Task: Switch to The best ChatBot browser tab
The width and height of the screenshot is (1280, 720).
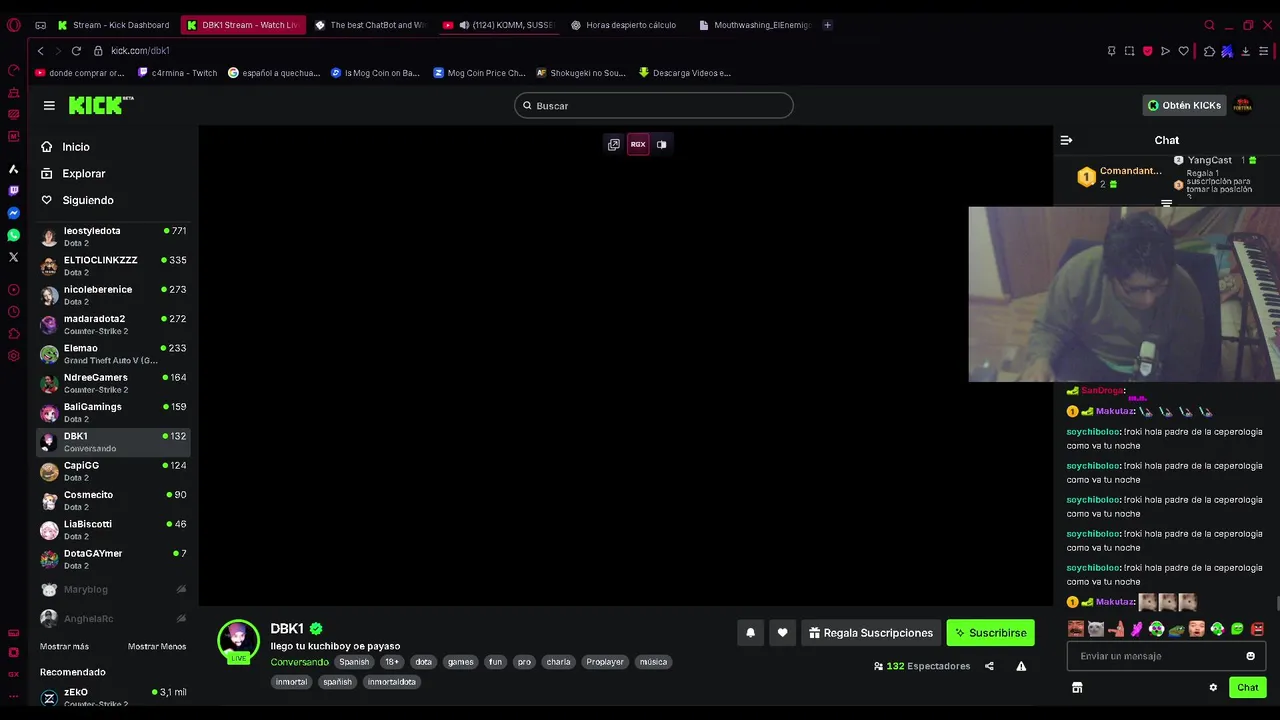Action: tap(370, 25)
